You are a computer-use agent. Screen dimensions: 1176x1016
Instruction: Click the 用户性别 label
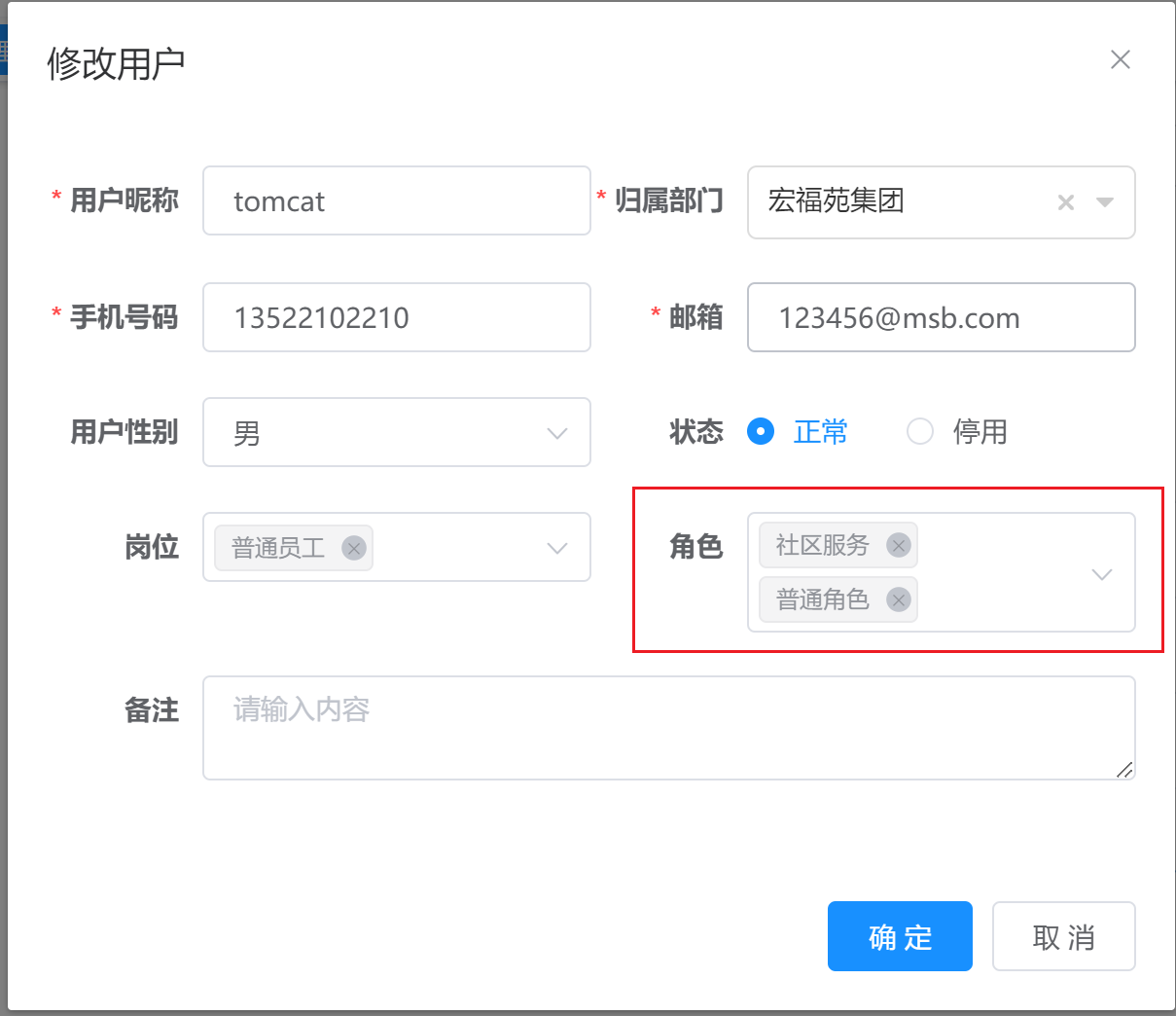[x=125, y=432]
